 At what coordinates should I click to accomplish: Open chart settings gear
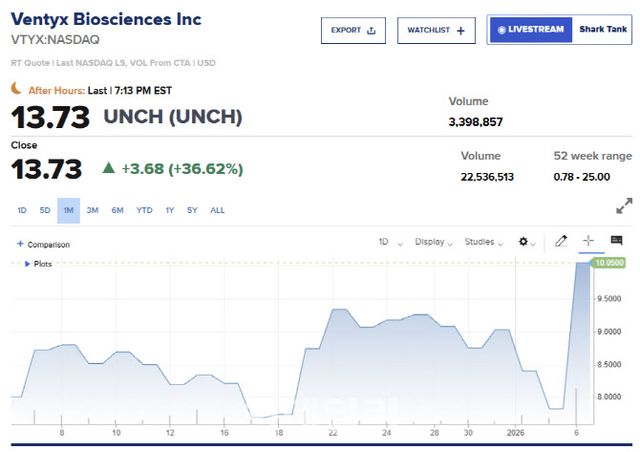click(x=523, y=241)
